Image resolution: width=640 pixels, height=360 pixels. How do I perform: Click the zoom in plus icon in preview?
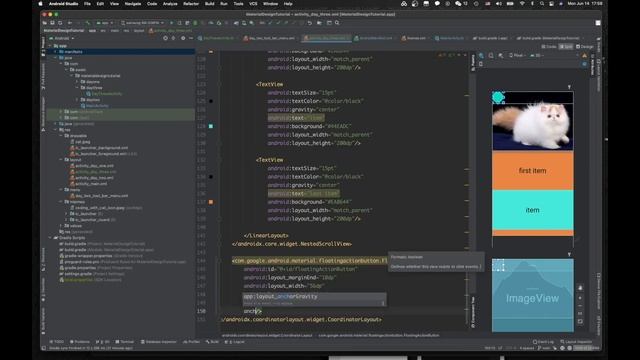(580, 298)
